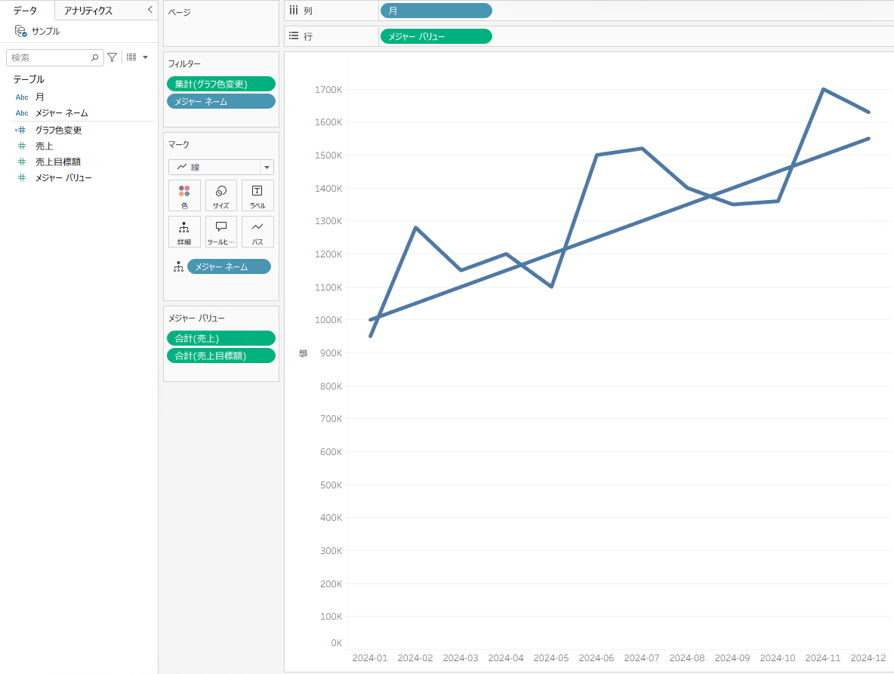Click the filter icon beside the search box
The height and width of the screenshot is (674, 894).
112,58
